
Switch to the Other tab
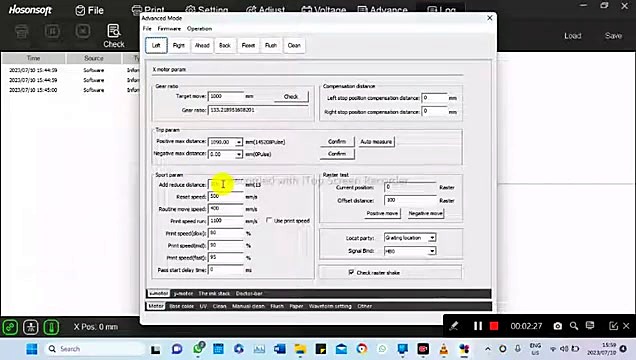click(365, 306)
